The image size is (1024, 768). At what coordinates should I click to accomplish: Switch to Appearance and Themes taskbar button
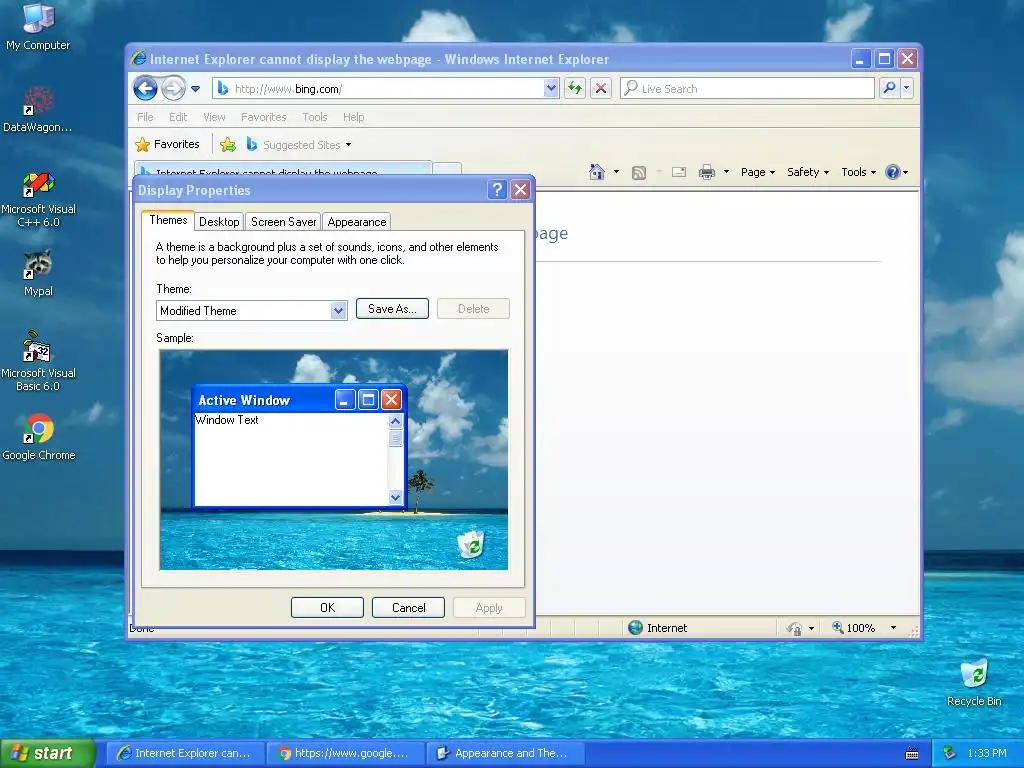(506, 753)
